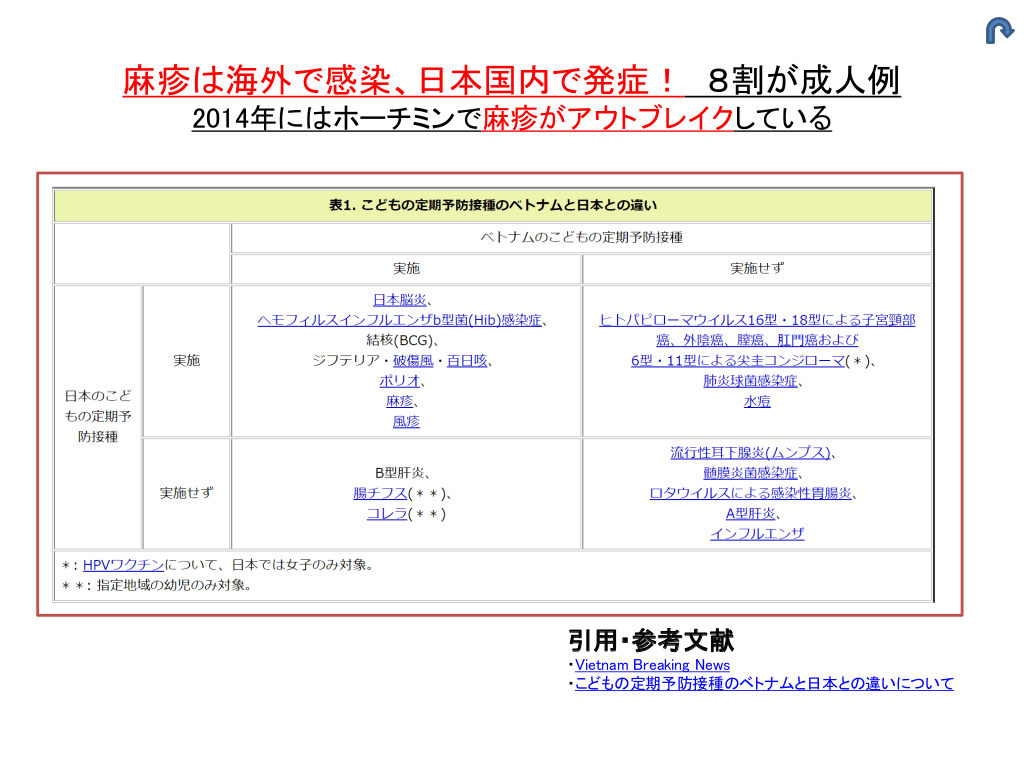Select the 百日咳 link
Image resolution: width=1024 pixels, height=768 pixels.
coord(467,361)
